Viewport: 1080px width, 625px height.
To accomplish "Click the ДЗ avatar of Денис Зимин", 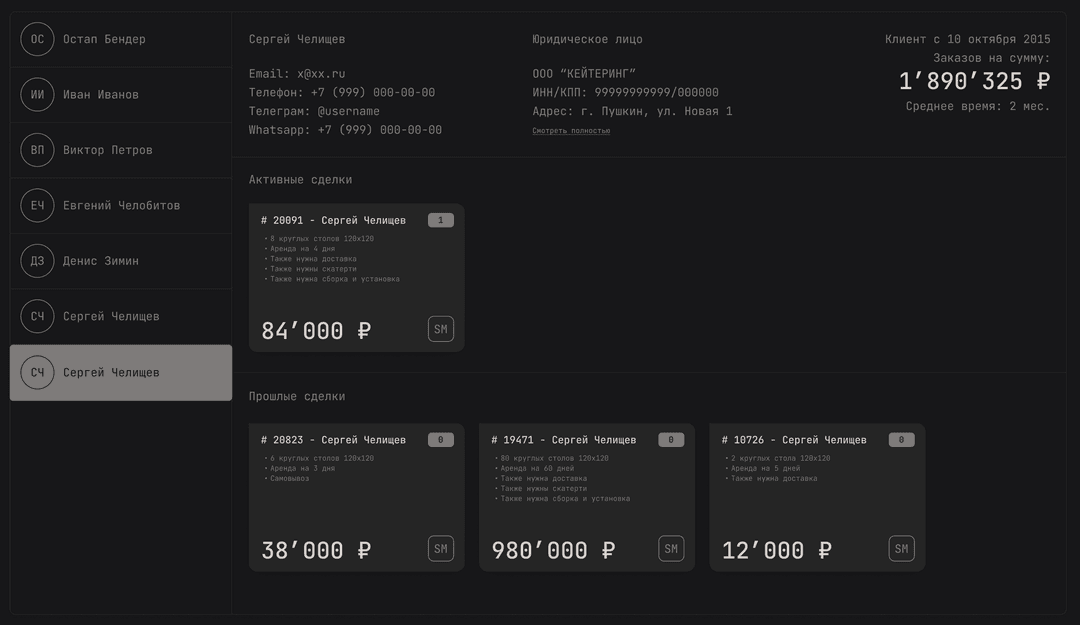I will [37, 261].
